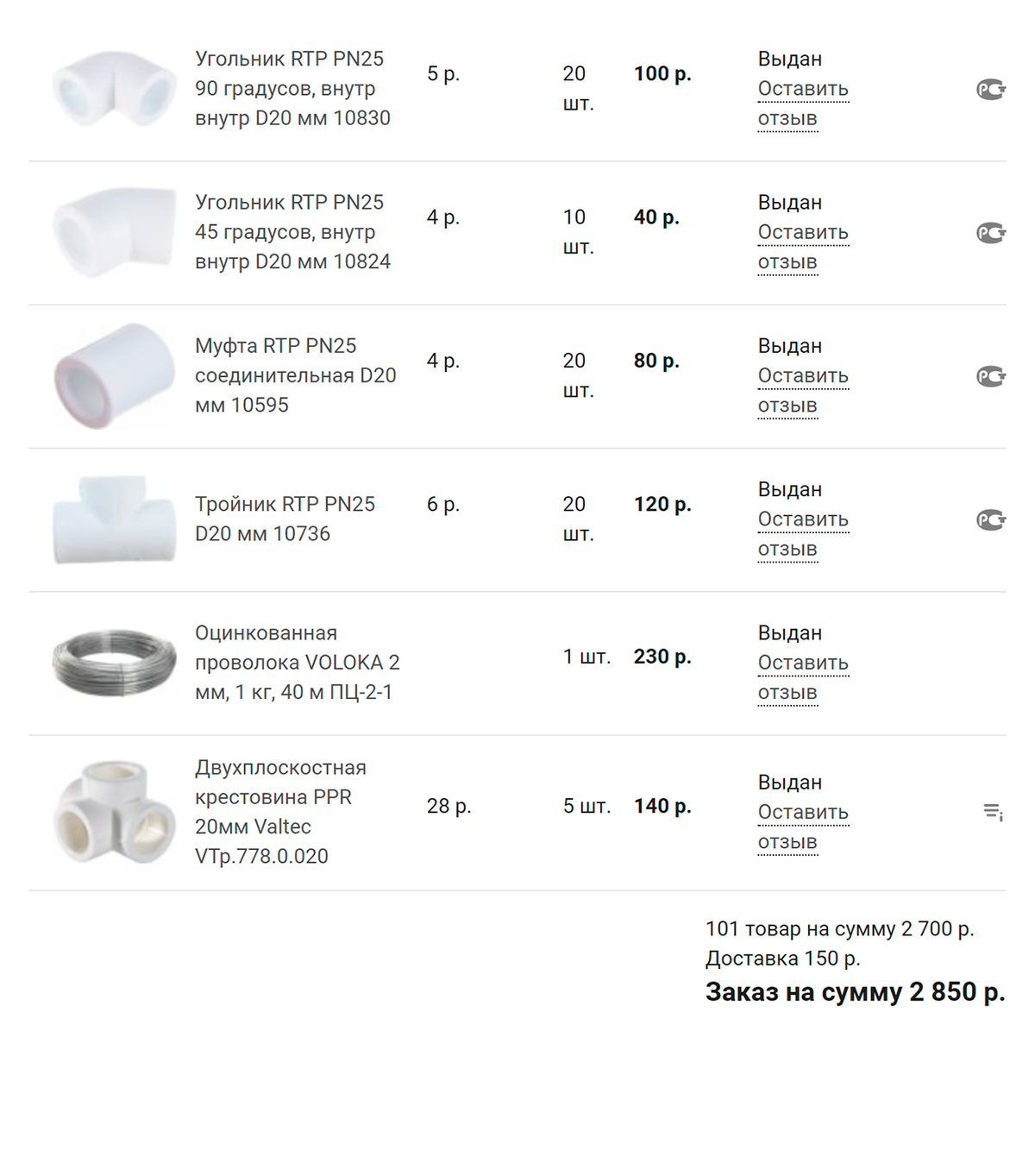Leave a review for Тройник D20 мм 10736
The height and width of the screenshot is (1176, 1035).
click(x=803, y=534)
